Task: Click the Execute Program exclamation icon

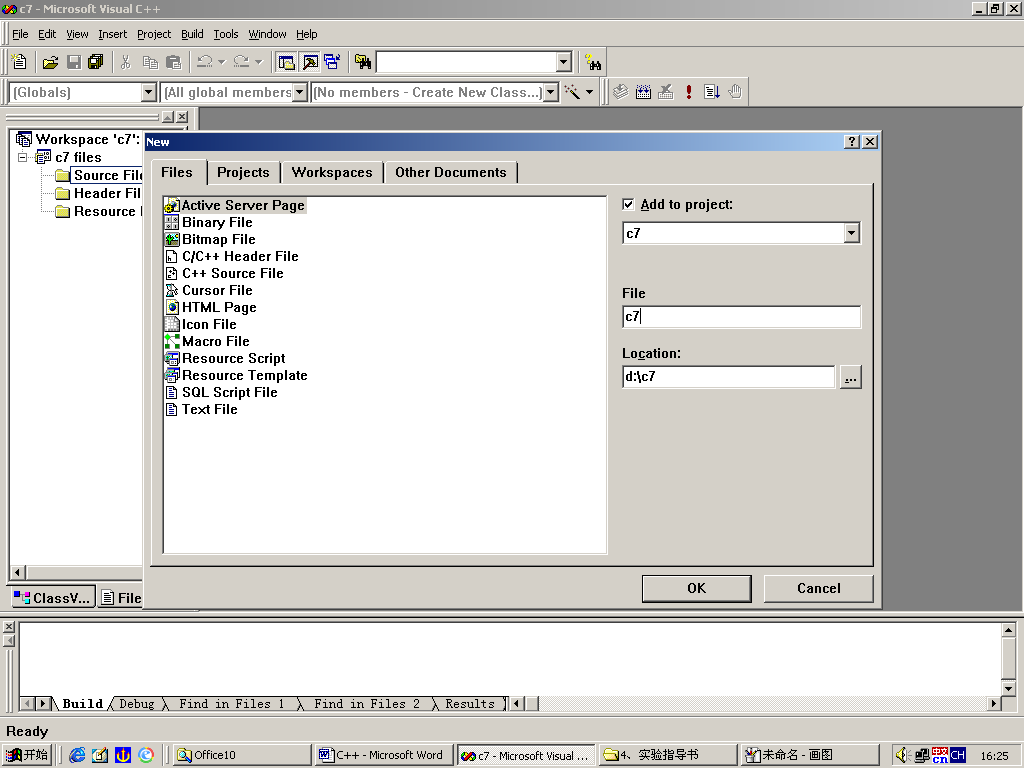Action: point(689,92)
